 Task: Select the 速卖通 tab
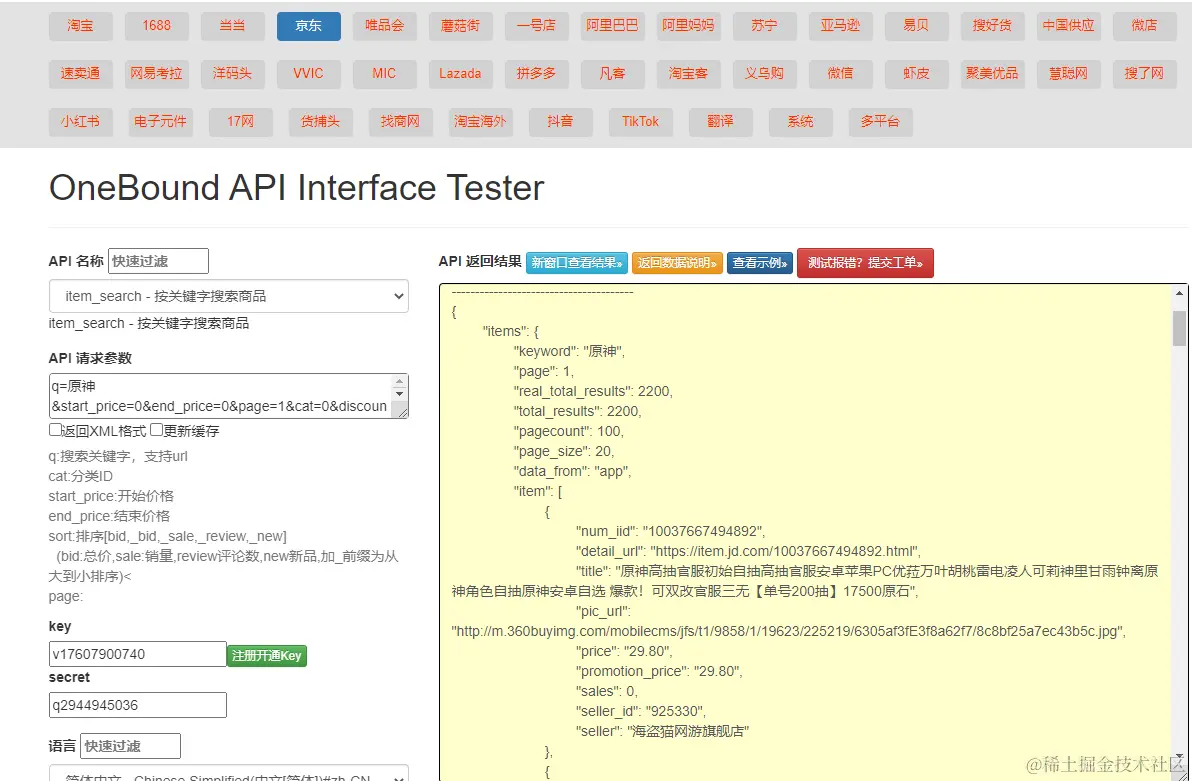click(81, 74)
